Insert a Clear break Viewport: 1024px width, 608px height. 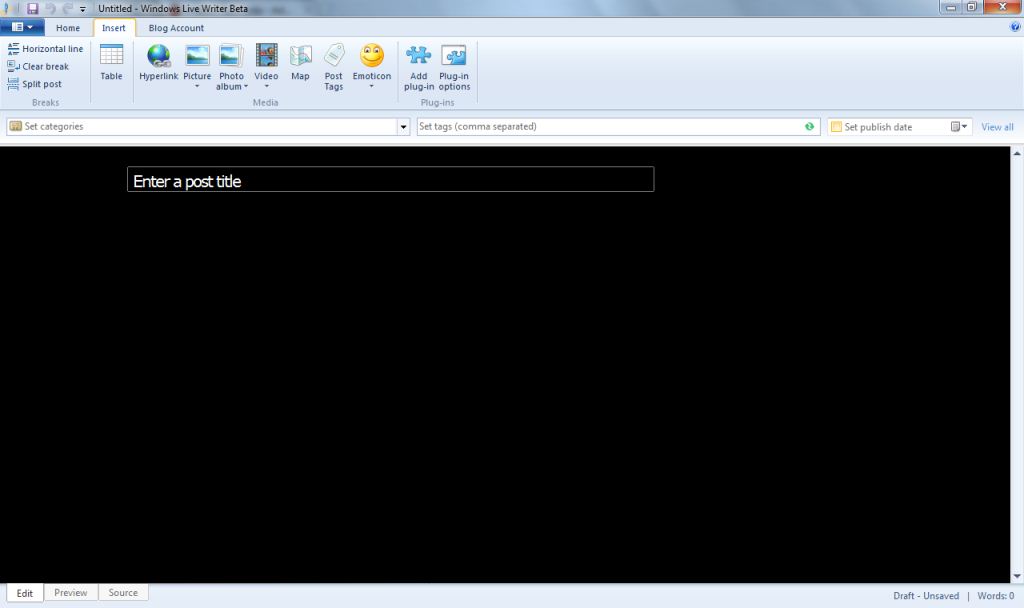(38, 66)
